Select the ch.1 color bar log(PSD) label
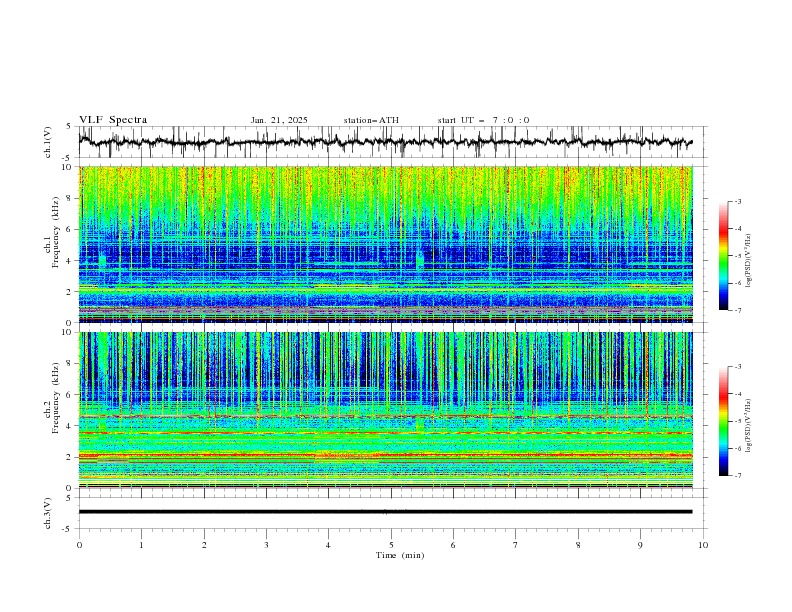This screenshot has width=792, height=612. [749, 261]
